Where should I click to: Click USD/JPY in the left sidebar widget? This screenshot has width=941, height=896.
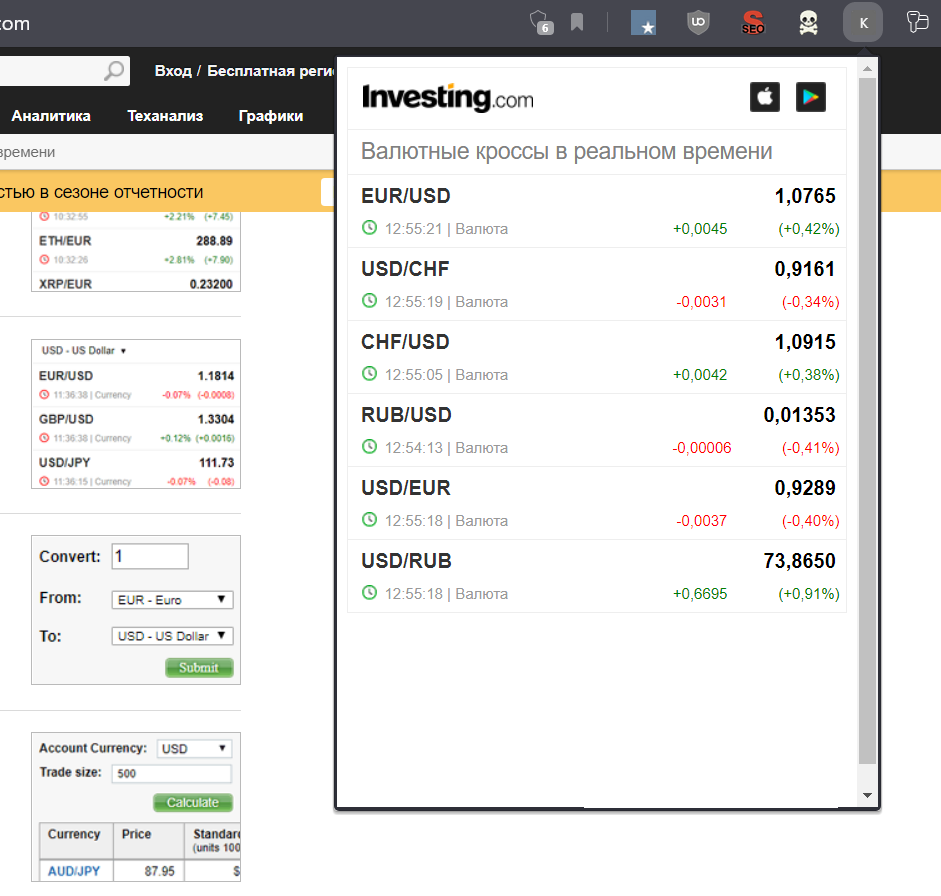pyautogui.click(x=65, y=463)
